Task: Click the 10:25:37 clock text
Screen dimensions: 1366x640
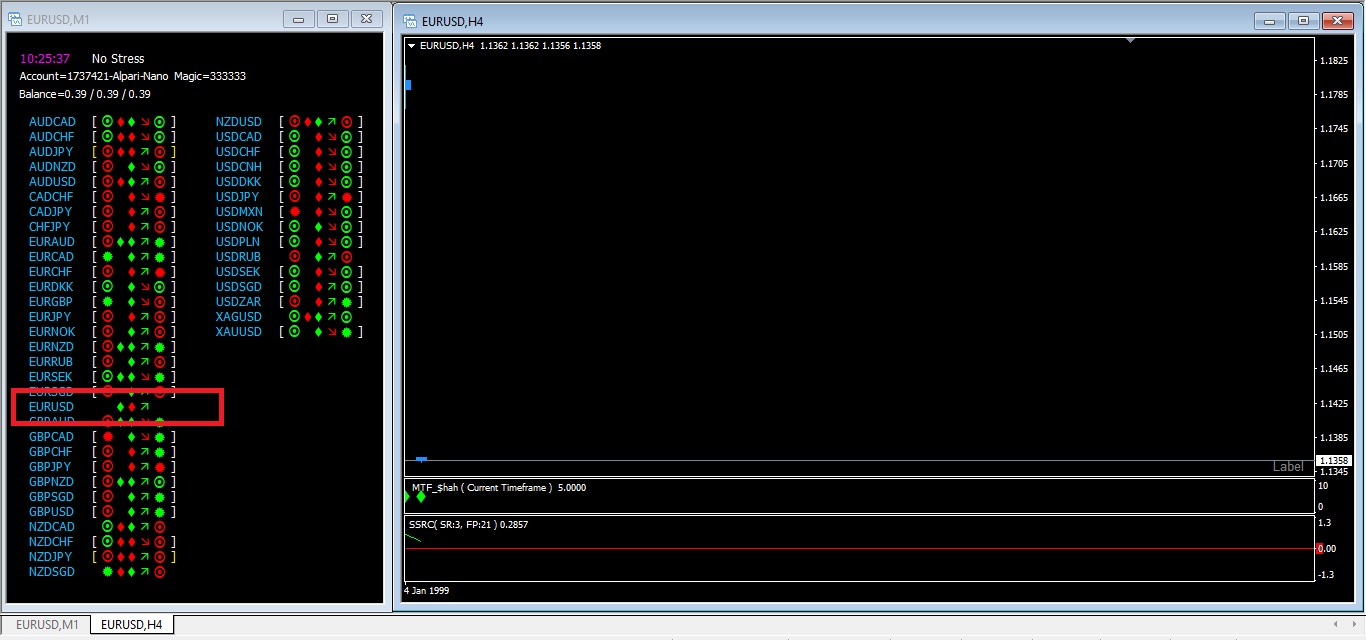Action: tap(45, 59)
